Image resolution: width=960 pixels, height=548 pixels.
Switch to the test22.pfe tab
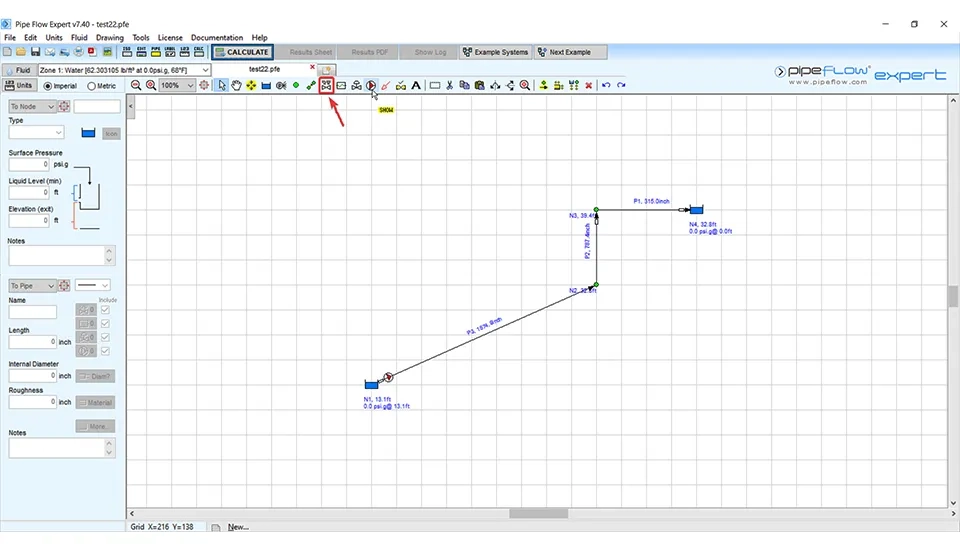tap(267, 69)
